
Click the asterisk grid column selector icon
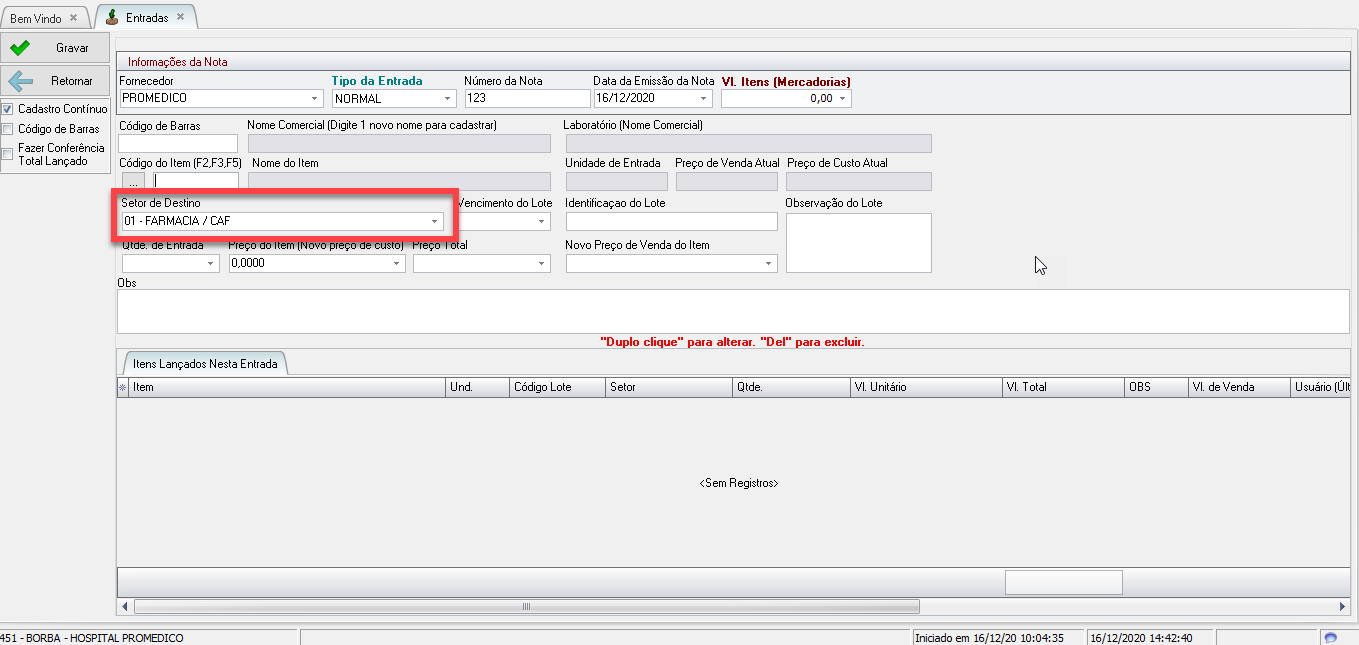click(123, 387)
